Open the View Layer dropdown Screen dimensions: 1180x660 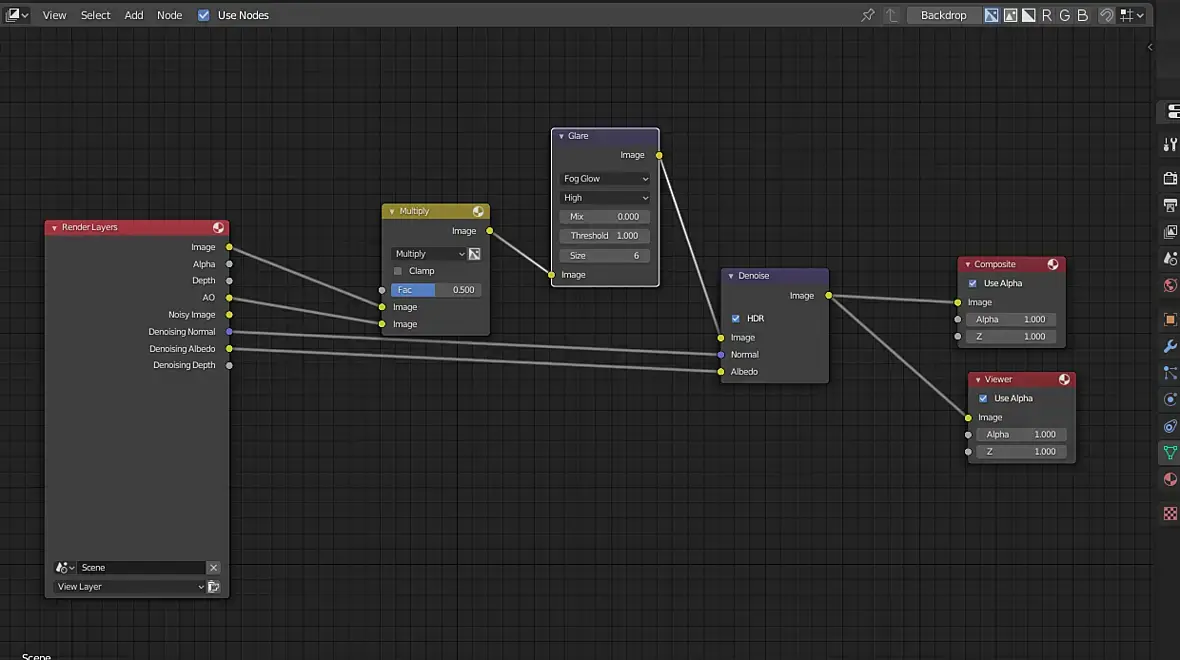coord(129,587)
